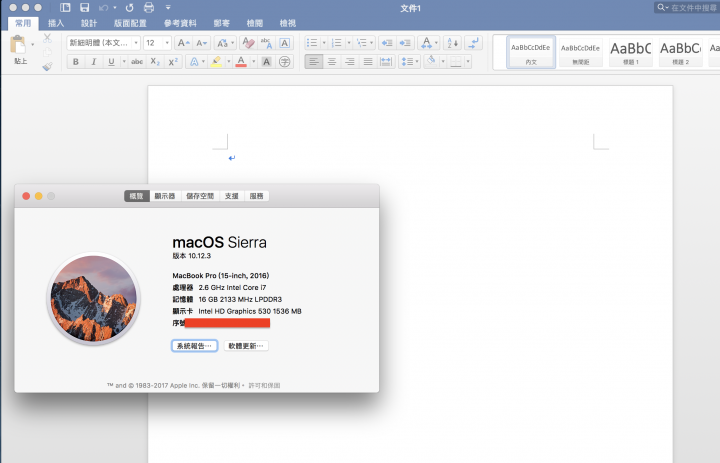Viewport: 720px width, 463px height.
Task: Expand the Paste options arrow
Action: (33, 45)
